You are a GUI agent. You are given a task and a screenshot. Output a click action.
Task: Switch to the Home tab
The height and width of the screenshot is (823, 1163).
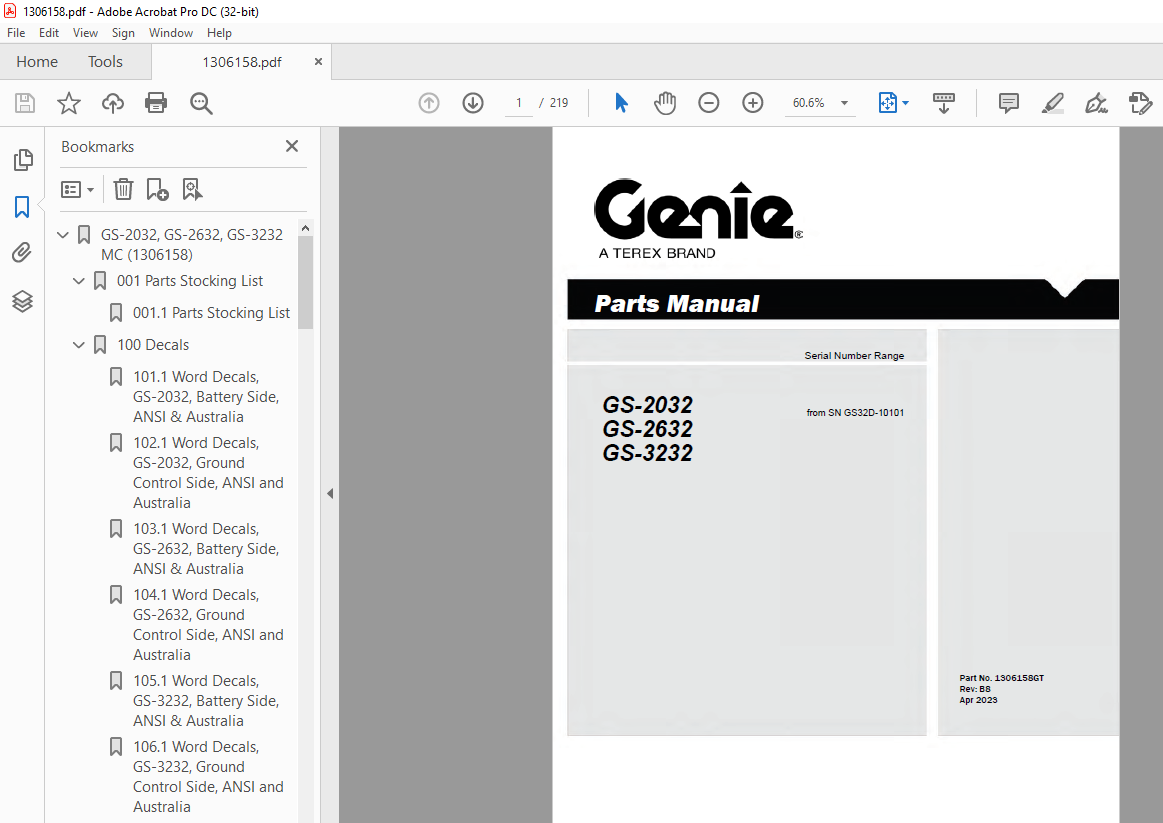pyautogui.click(x=37, y=62)
